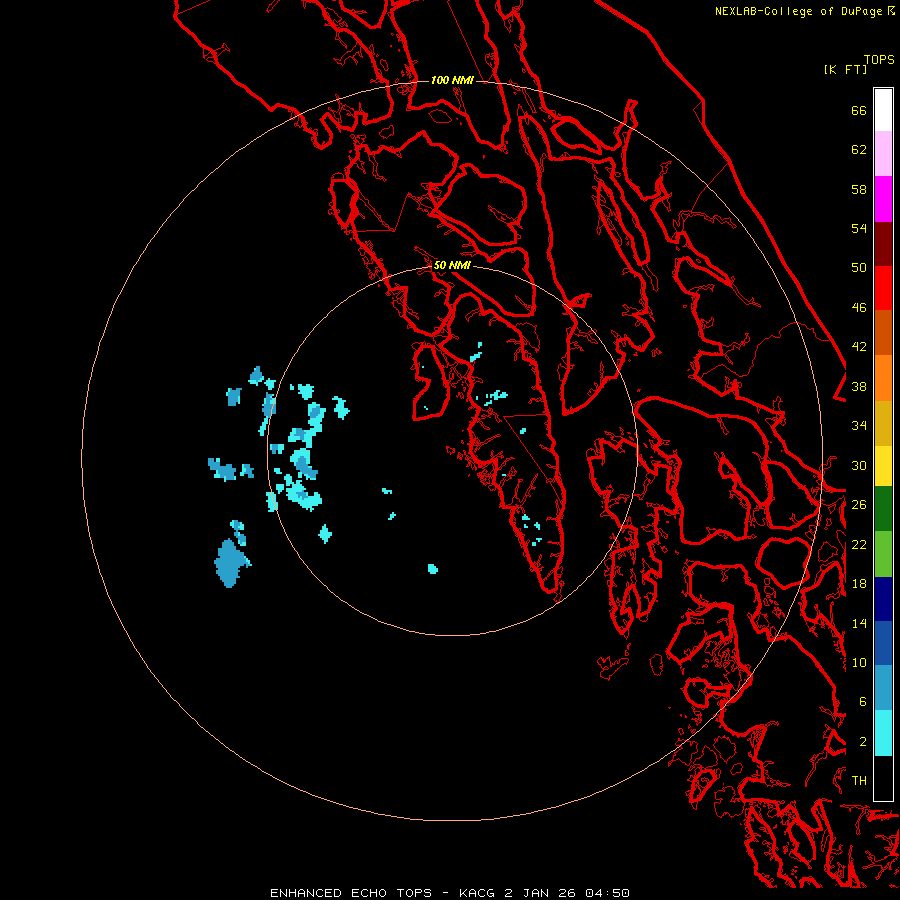Click the dark orange swatch between 46 and 42
Image resolution: width=900 pixels, height=900 pixels.
[x=883, y=332]
